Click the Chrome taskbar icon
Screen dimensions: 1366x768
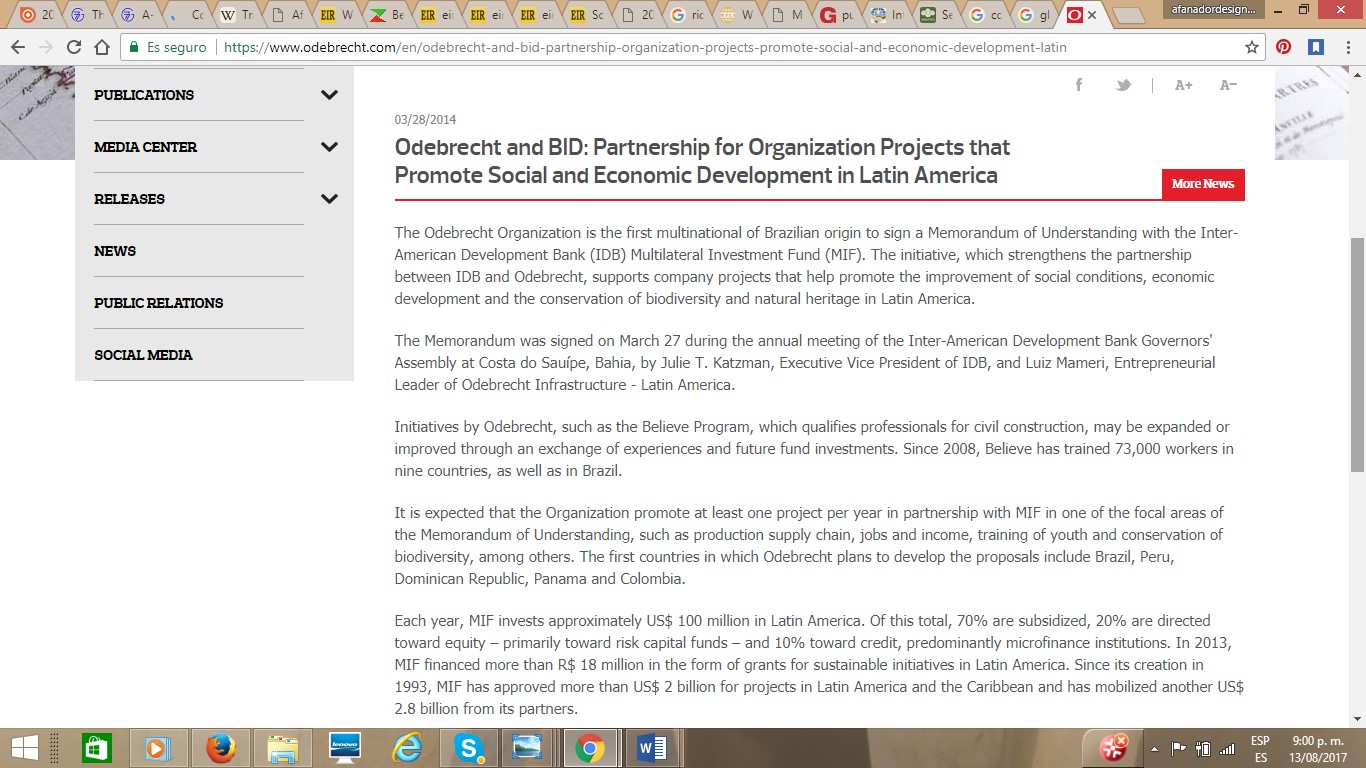click(x=589, y=748)
